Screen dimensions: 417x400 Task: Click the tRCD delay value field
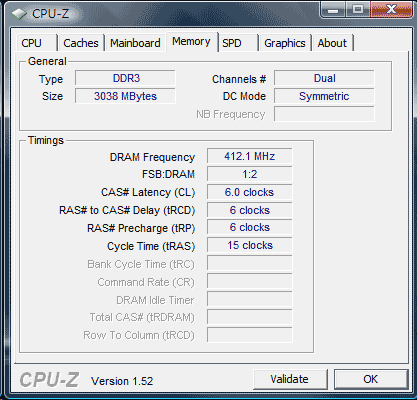click(x=250, y=210)
